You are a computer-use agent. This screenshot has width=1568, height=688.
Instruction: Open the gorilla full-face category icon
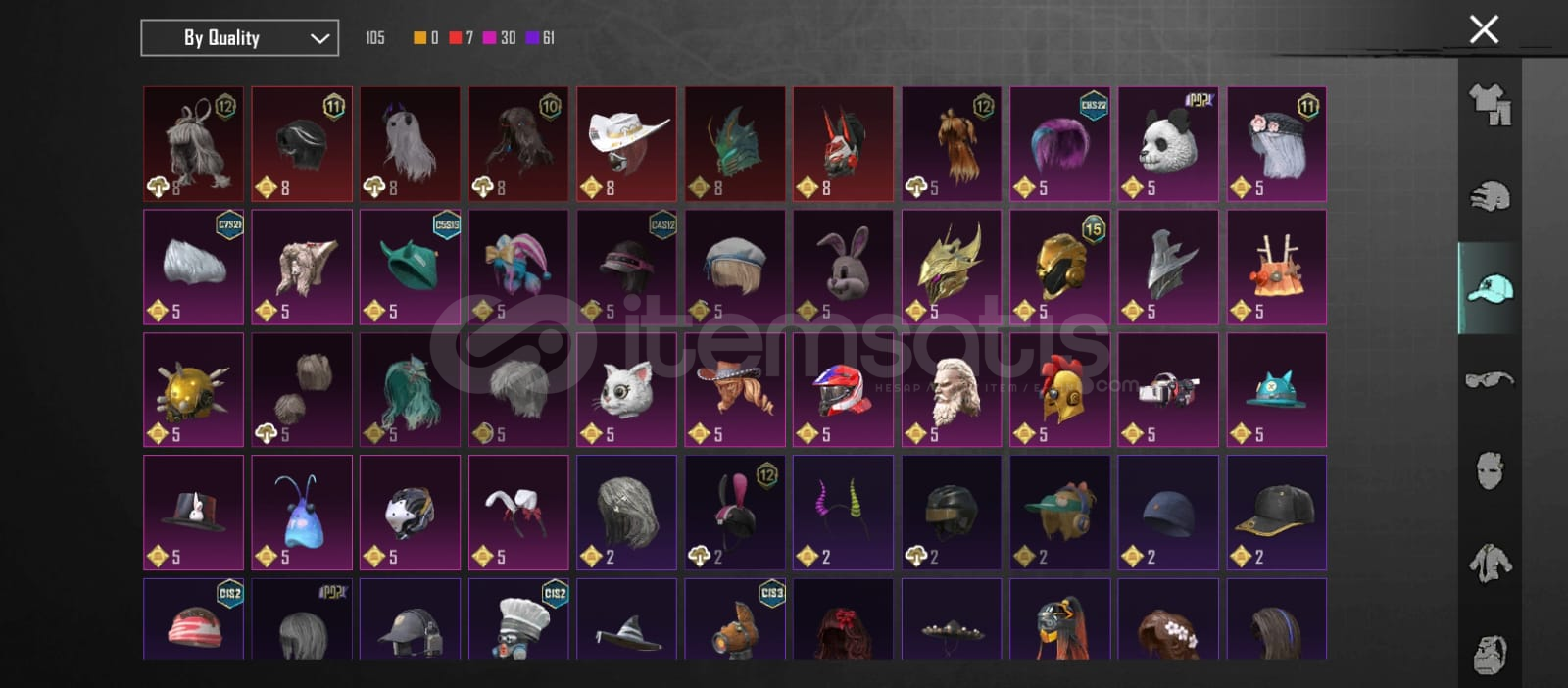(1490, 653)
